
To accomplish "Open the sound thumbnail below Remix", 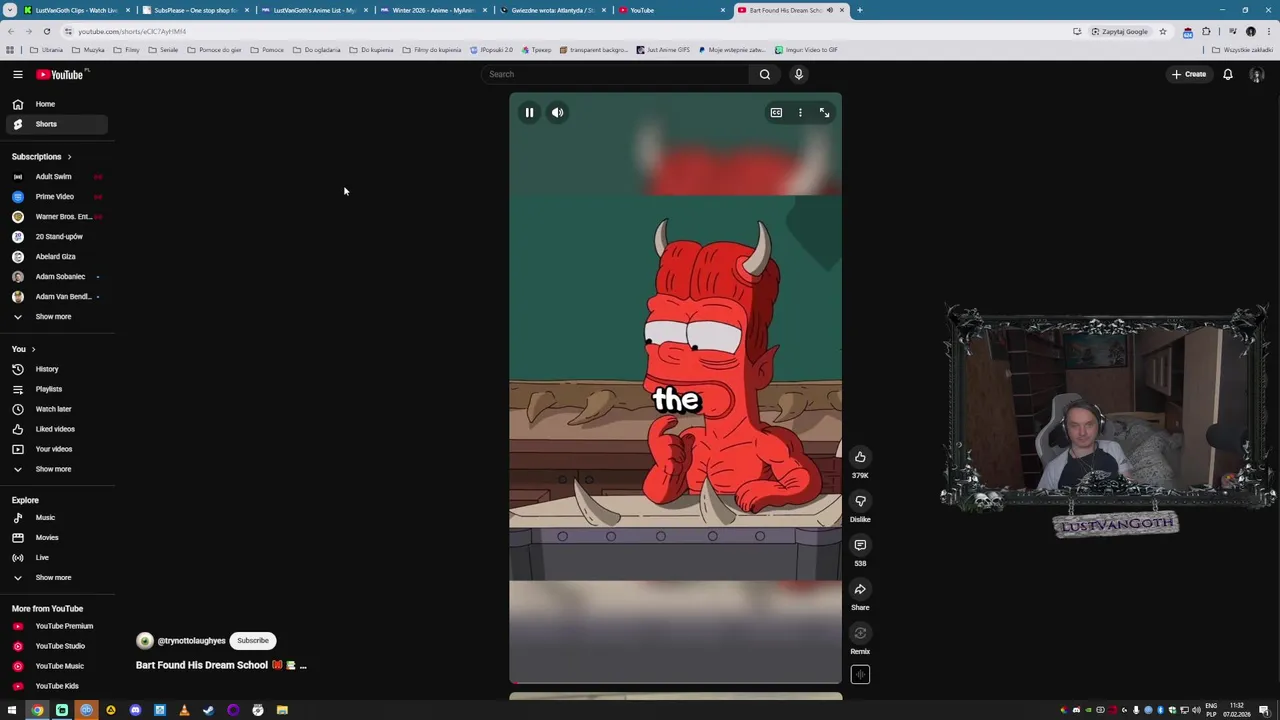I will (860, 675).
